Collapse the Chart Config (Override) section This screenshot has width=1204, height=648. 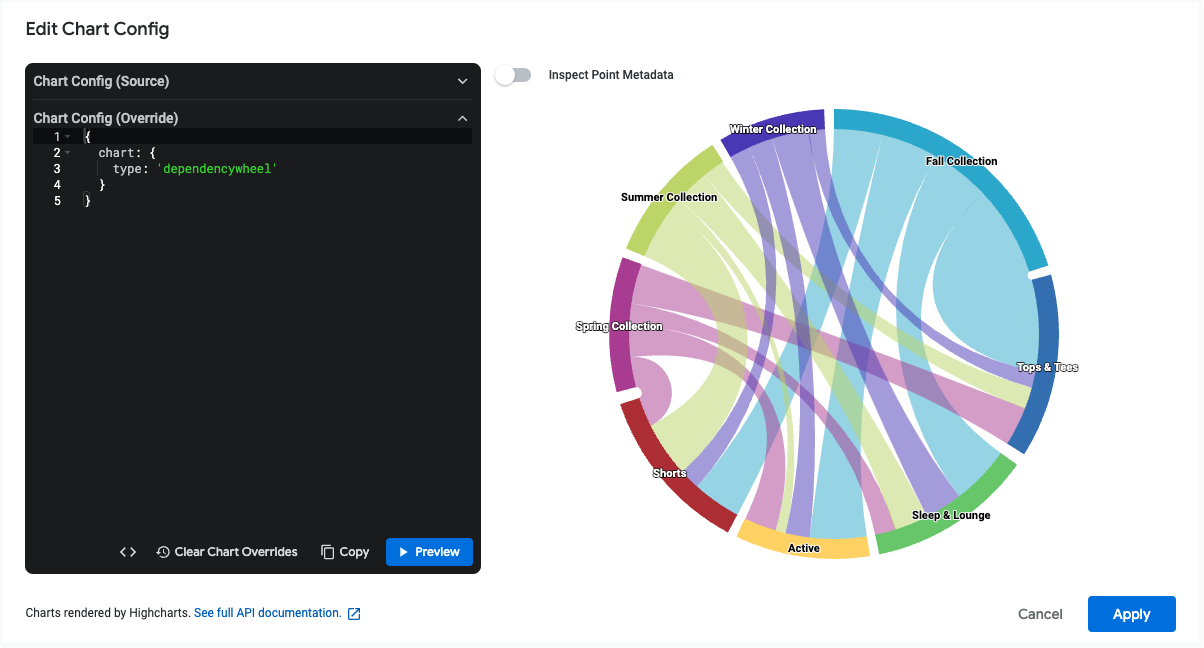462,118
